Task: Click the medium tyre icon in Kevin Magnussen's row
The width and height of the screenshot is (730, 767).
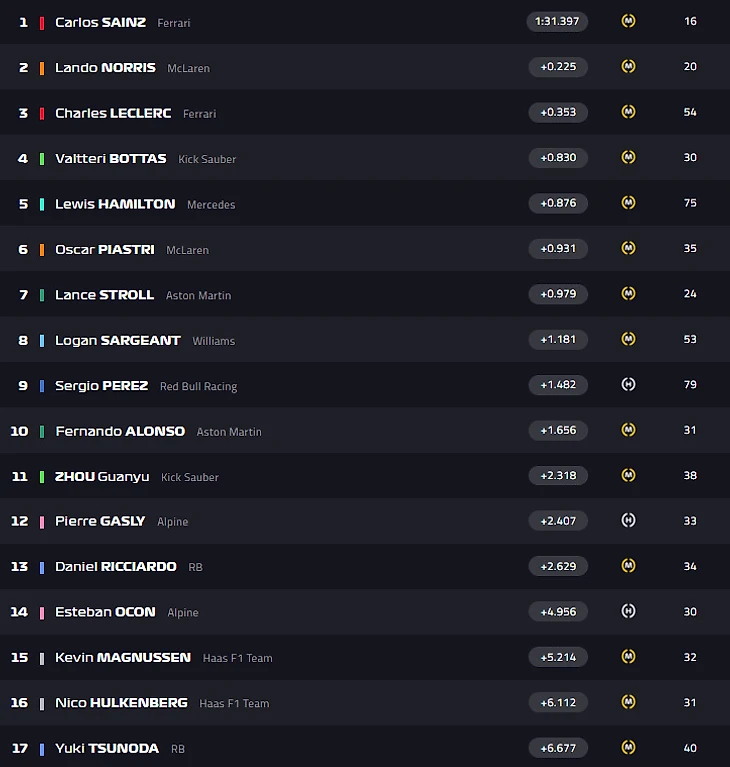Action: [628, 656]
